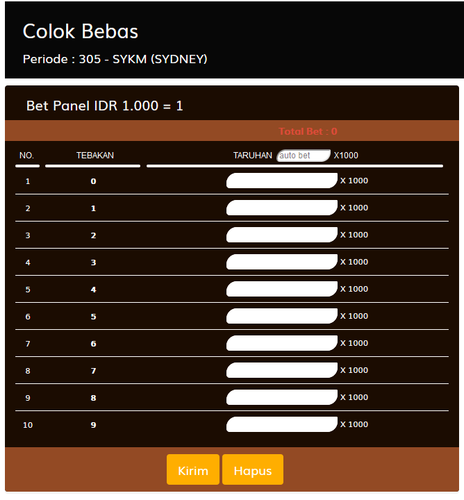Screen dimensions: 464x500
Task: Click the wager box for tebakan 5
Action: pos(282,316)
